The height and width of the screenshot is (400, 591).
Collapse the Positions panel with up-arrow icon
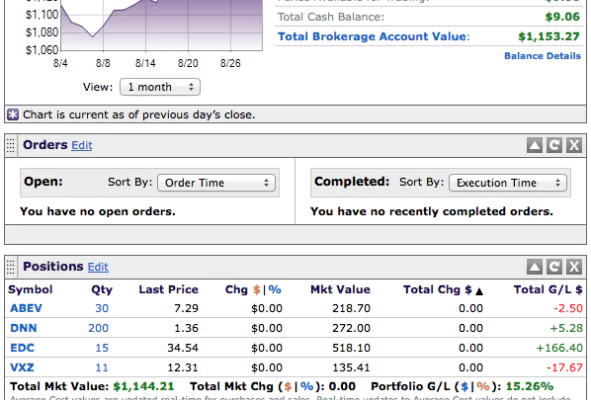pyautogui.click(x=534, y=267)
